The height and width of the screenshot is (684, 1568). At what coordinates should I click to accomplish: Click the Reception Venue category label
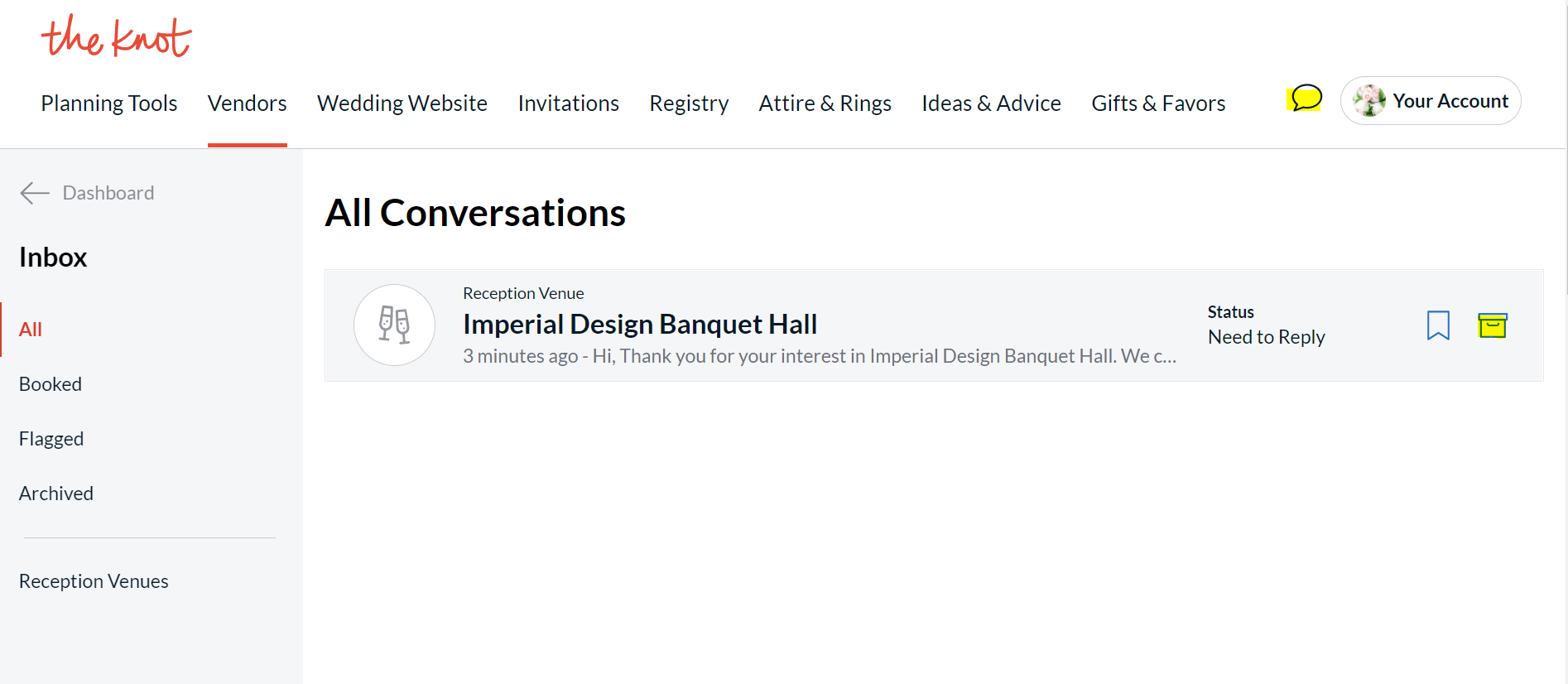pos(523,293)
